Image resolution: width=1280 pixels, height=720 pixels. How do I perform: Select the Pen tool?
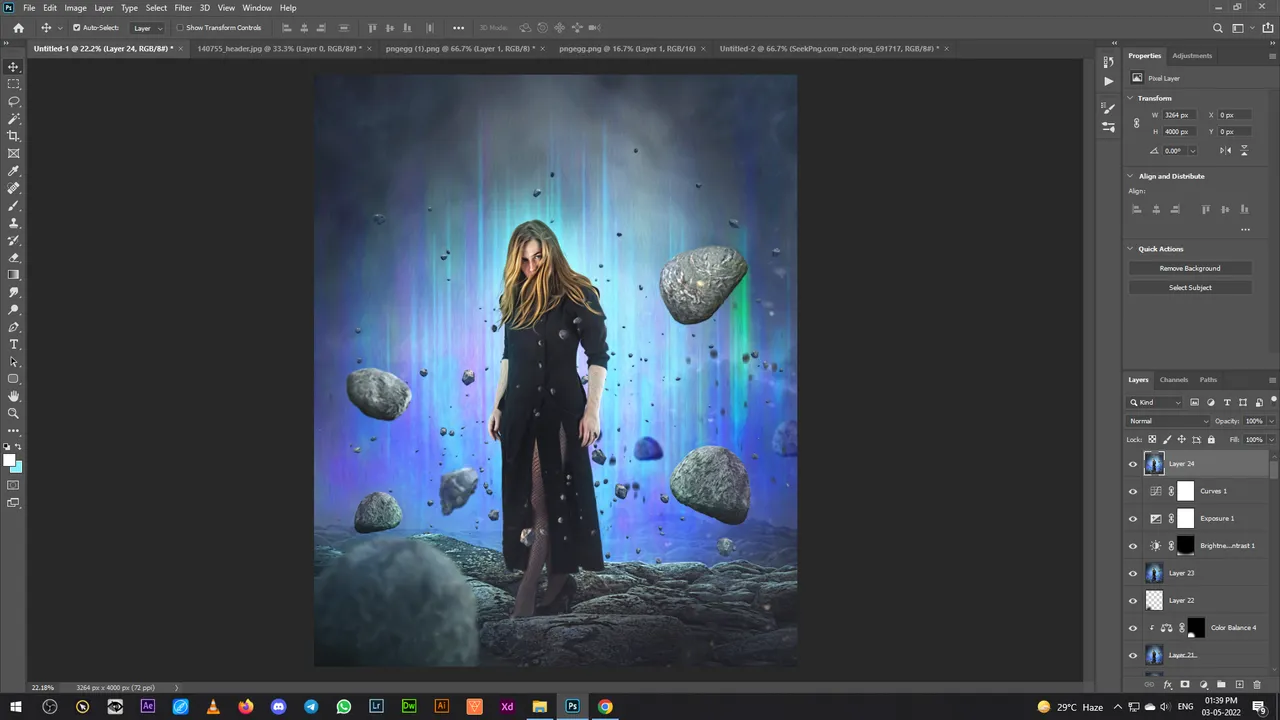click(x=14, y=327)
